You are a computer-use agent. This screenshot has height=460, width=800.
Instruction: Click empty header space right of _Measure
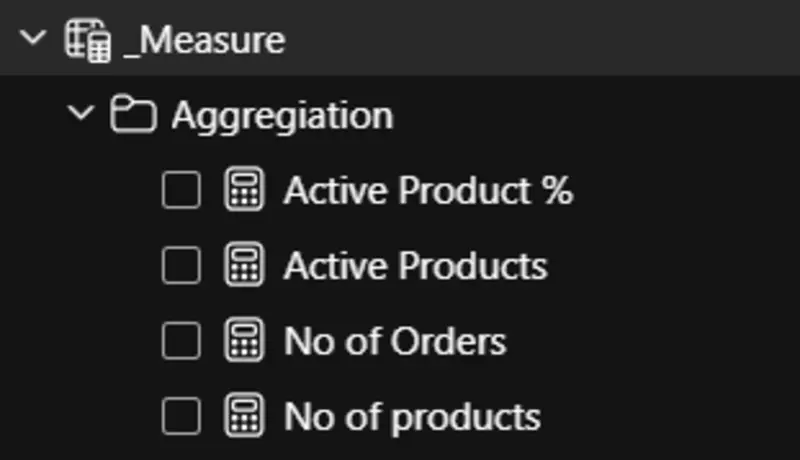(550, 41)
